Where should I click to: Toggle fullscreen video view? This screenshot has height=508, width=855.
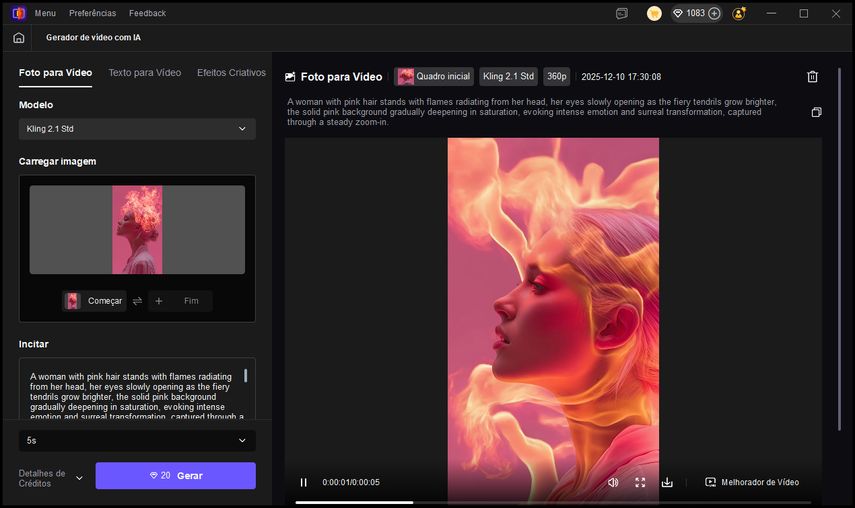click(640, 482)
